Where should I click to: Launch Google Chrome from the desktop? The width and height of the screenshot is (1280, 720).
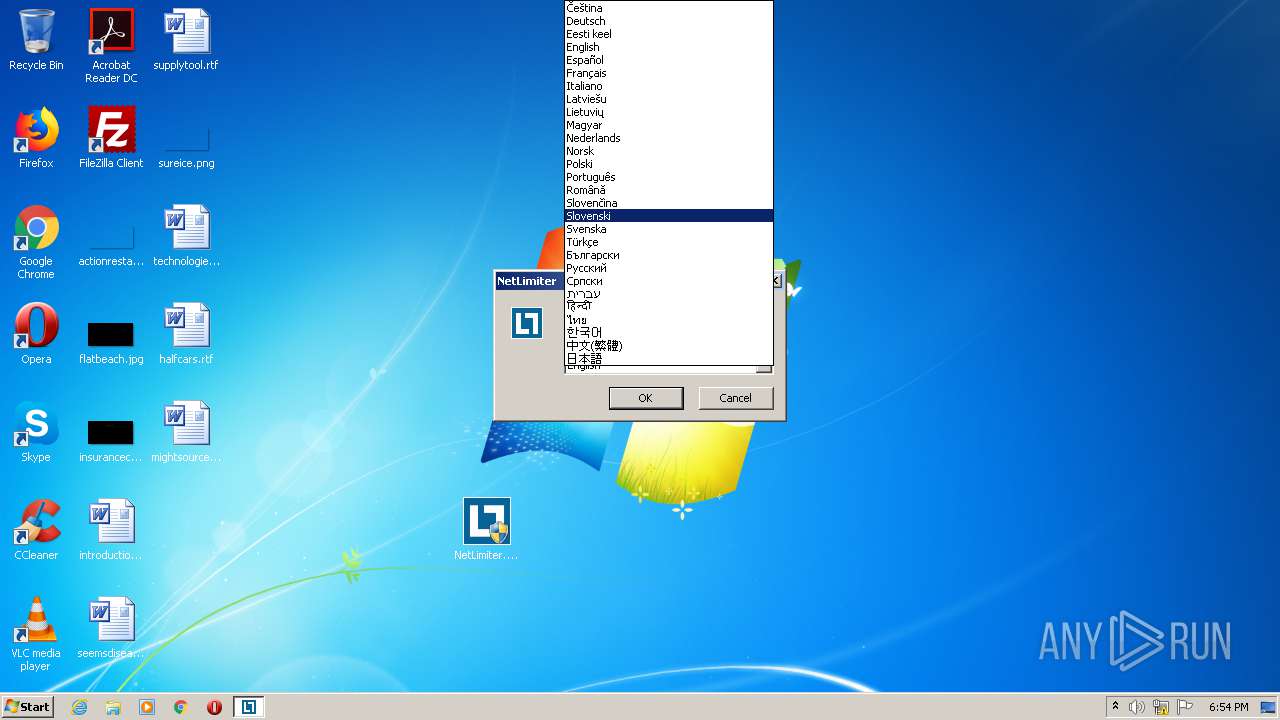click(36, 242)
